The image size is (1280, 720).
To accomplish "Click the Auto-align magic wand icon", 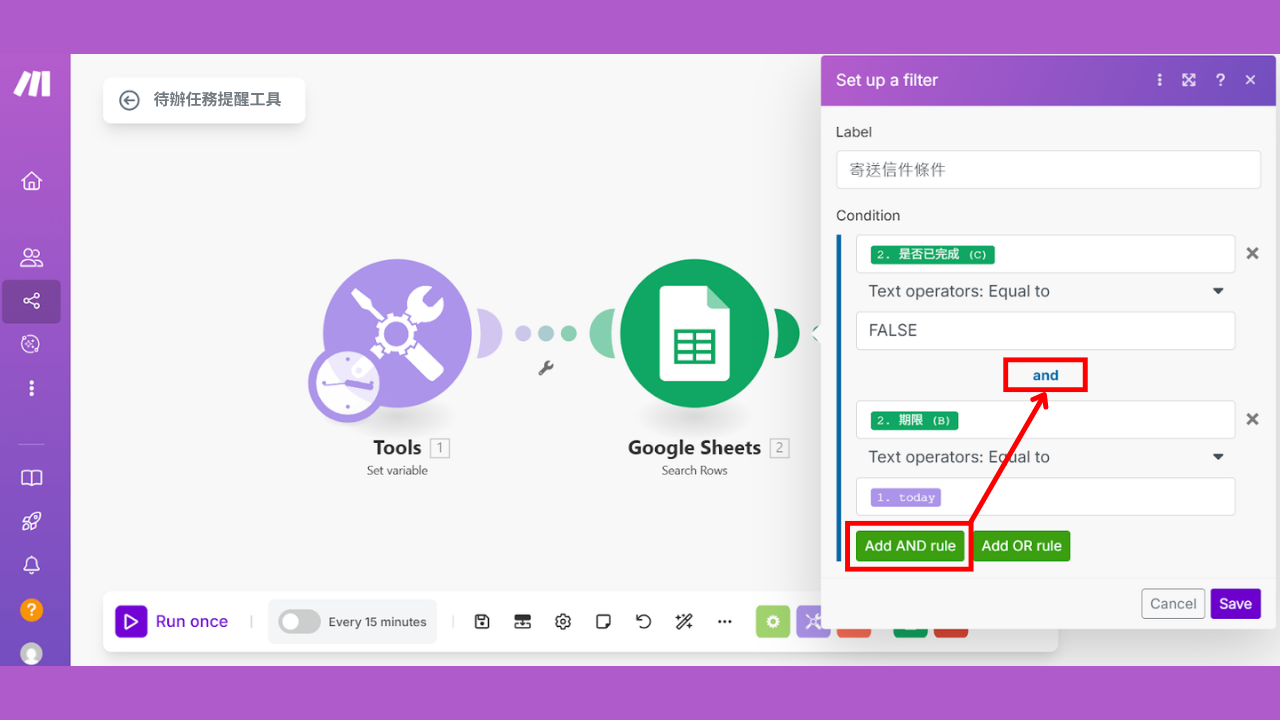I will click(684, 622).
